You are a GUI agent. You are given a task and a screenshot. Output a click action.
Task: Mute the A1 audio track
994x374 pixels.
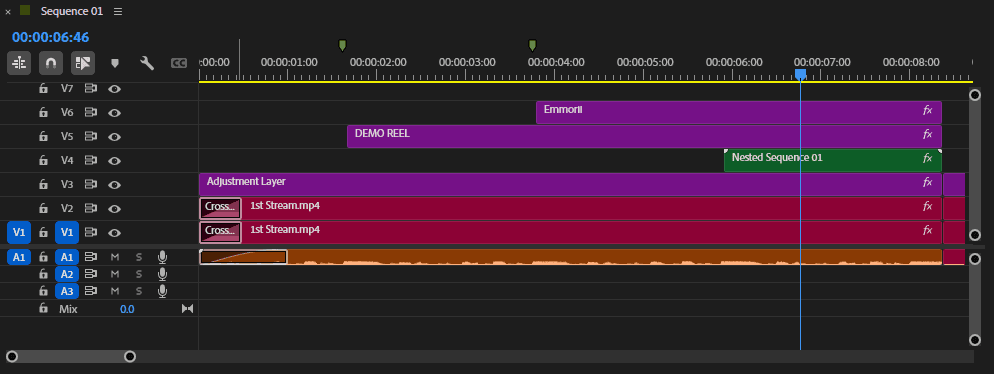115,257
